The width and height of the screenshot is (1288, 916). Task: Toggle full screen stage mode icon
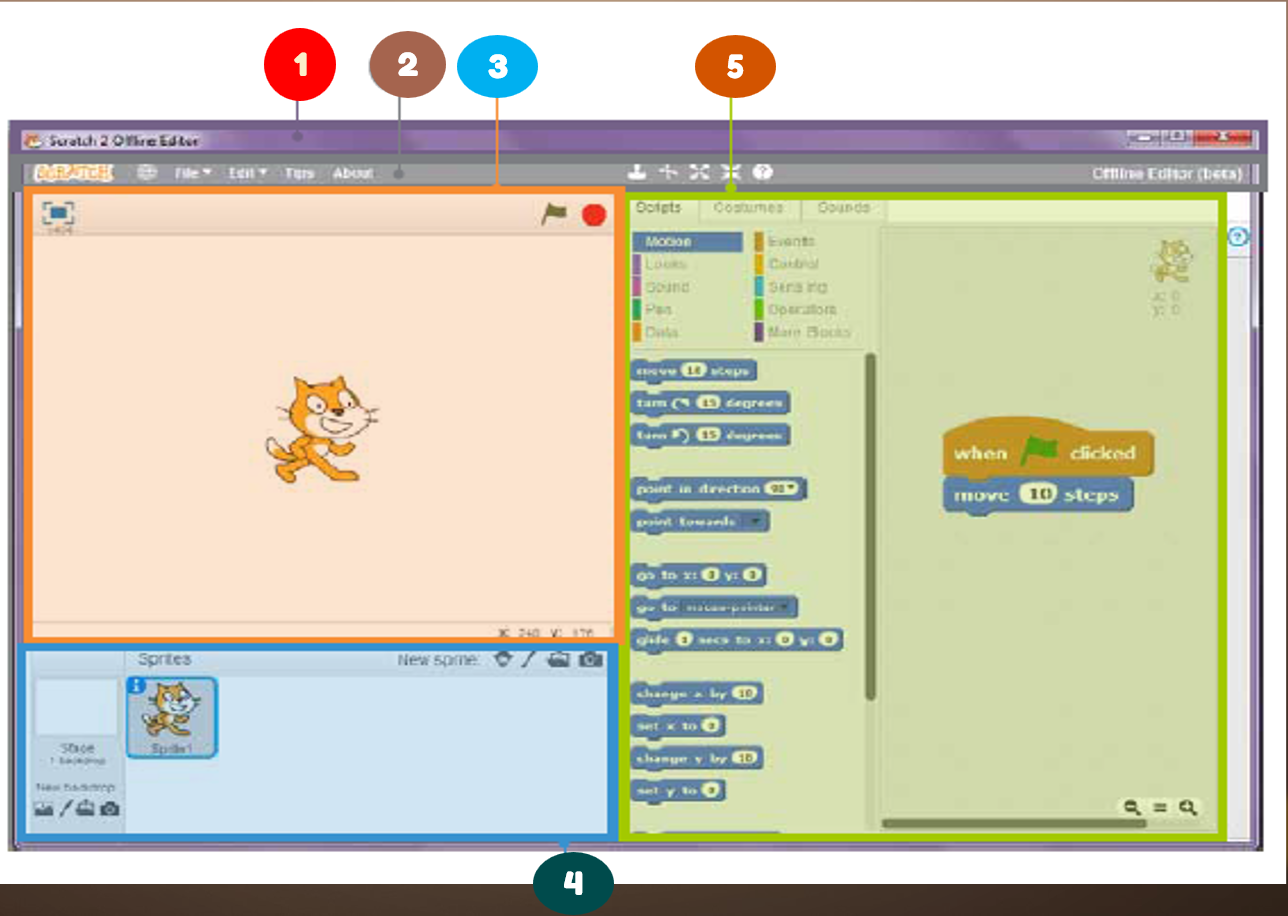(x=59, y=213)
